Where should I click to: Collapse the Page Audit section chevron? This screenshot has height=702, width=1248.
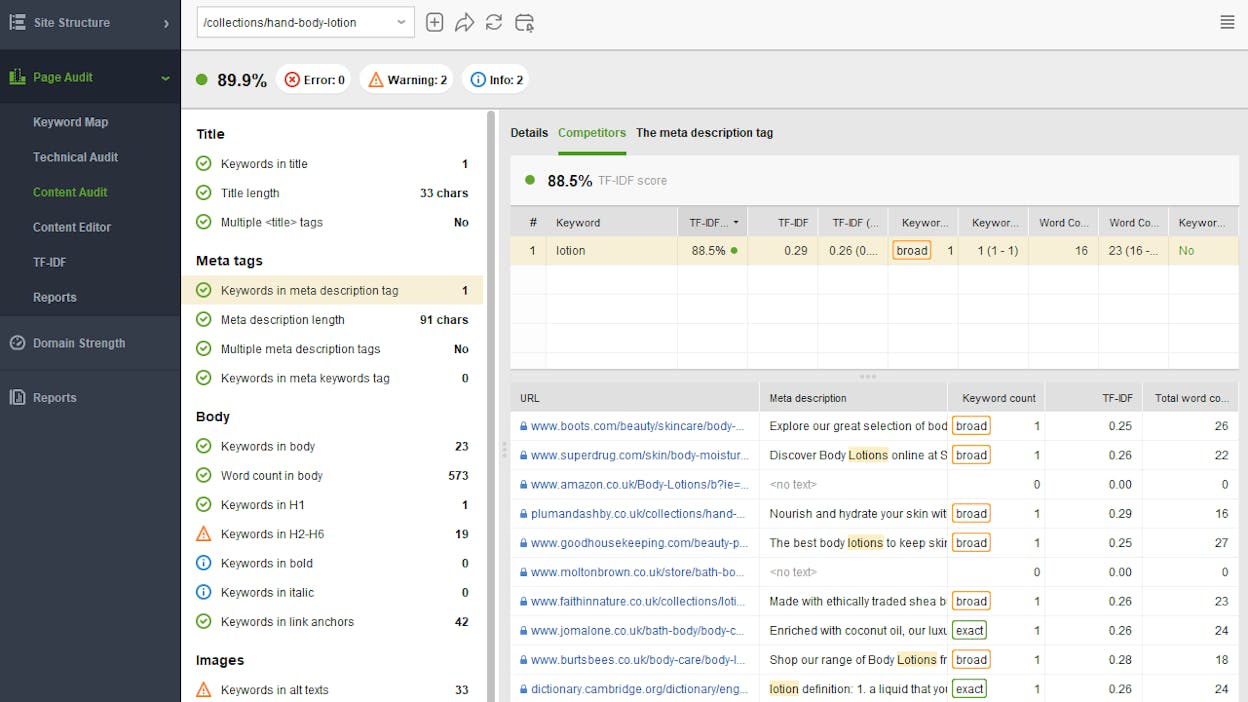(166, 78)
